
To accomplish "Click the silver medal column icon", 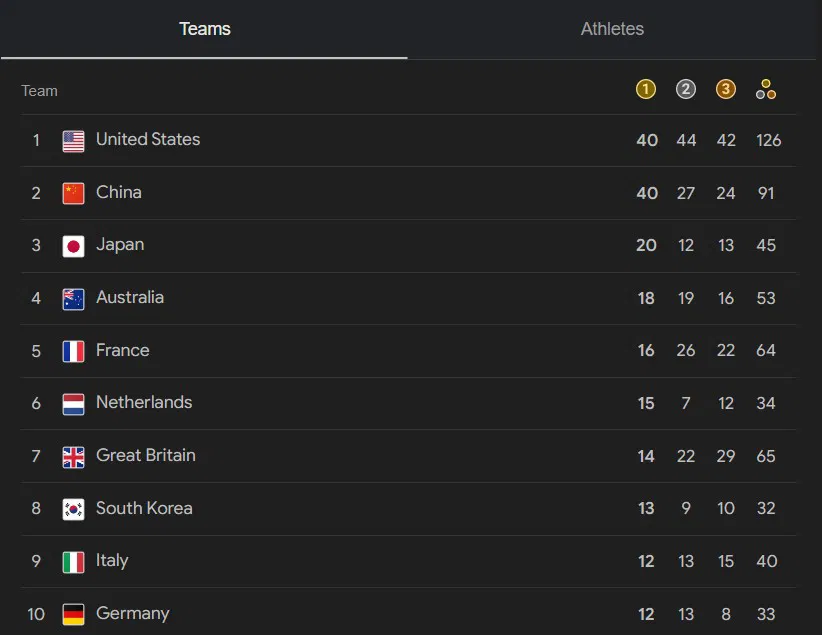I will click(686, 89).
